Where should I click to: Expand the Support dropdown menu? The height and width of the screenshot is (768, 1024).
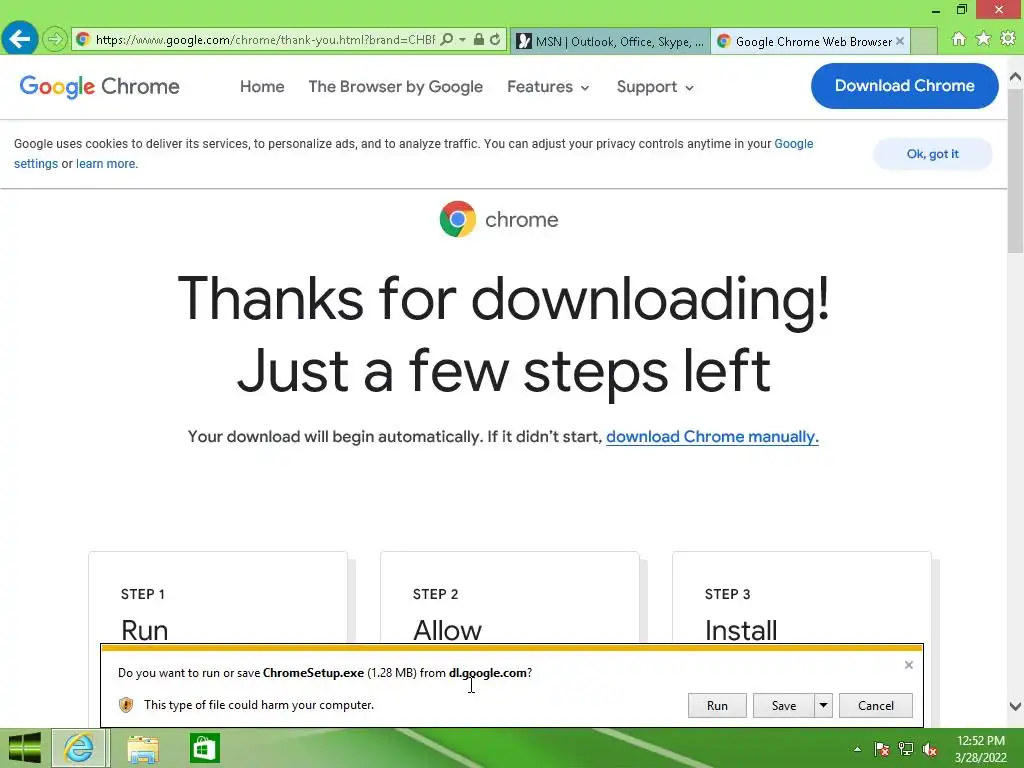(655, 87)
